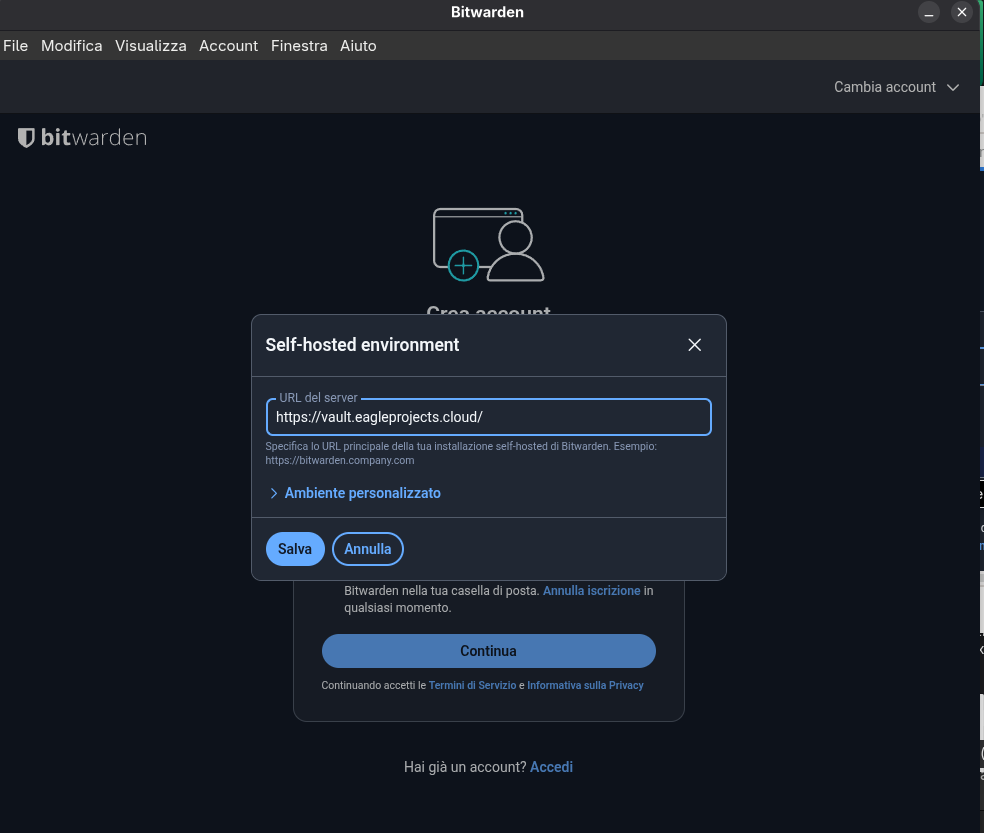Open the Account menu
The image size is (984, 833).
tap(228, 46)
